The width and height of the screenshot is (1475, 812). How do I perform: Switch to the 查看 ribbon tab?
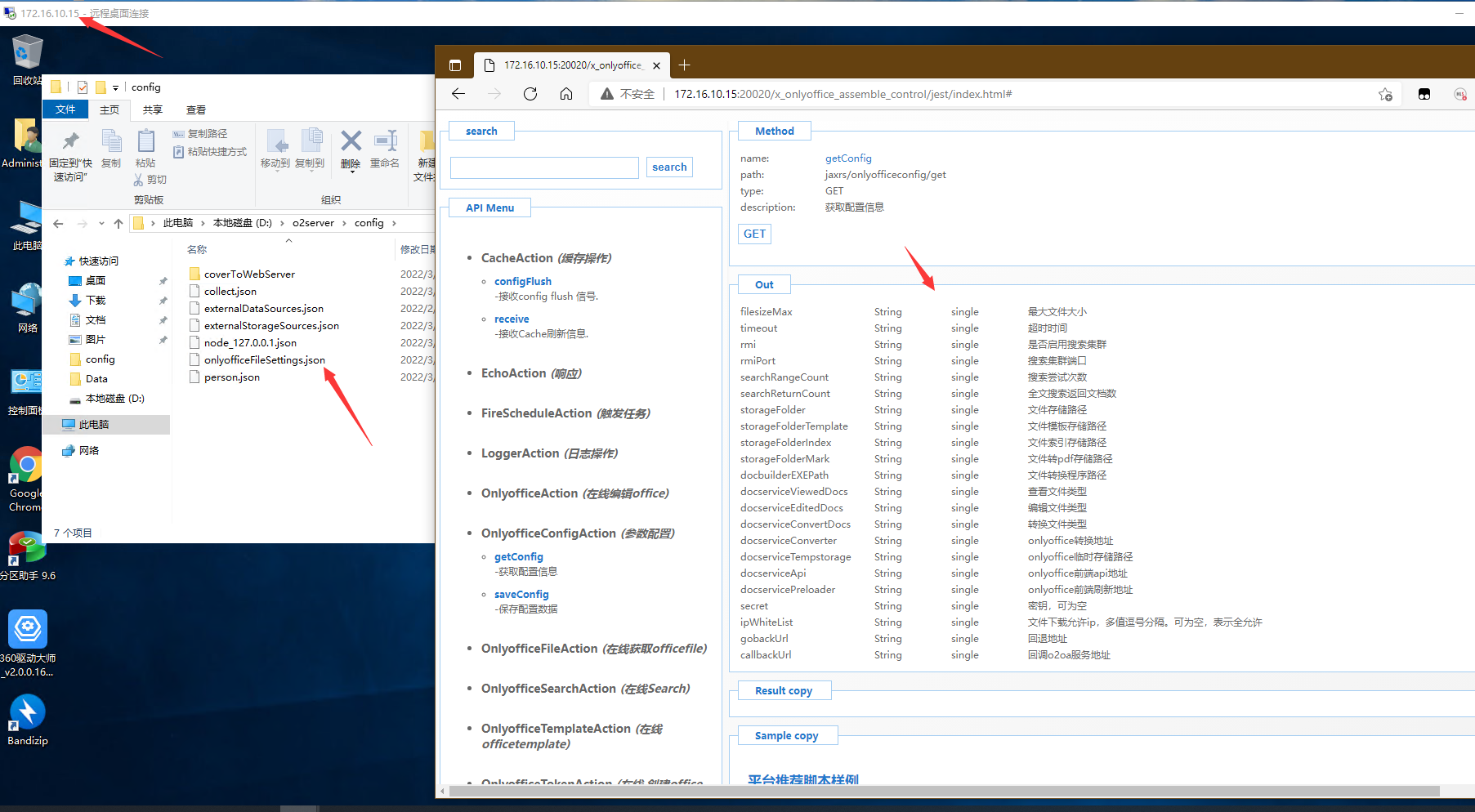[x=196, y=109]
